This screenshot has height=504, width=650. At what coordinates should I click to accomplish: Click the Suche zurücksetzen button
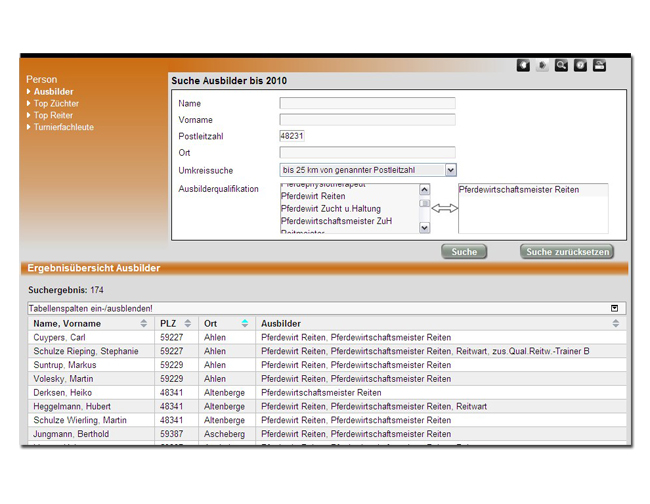point(566,252)
